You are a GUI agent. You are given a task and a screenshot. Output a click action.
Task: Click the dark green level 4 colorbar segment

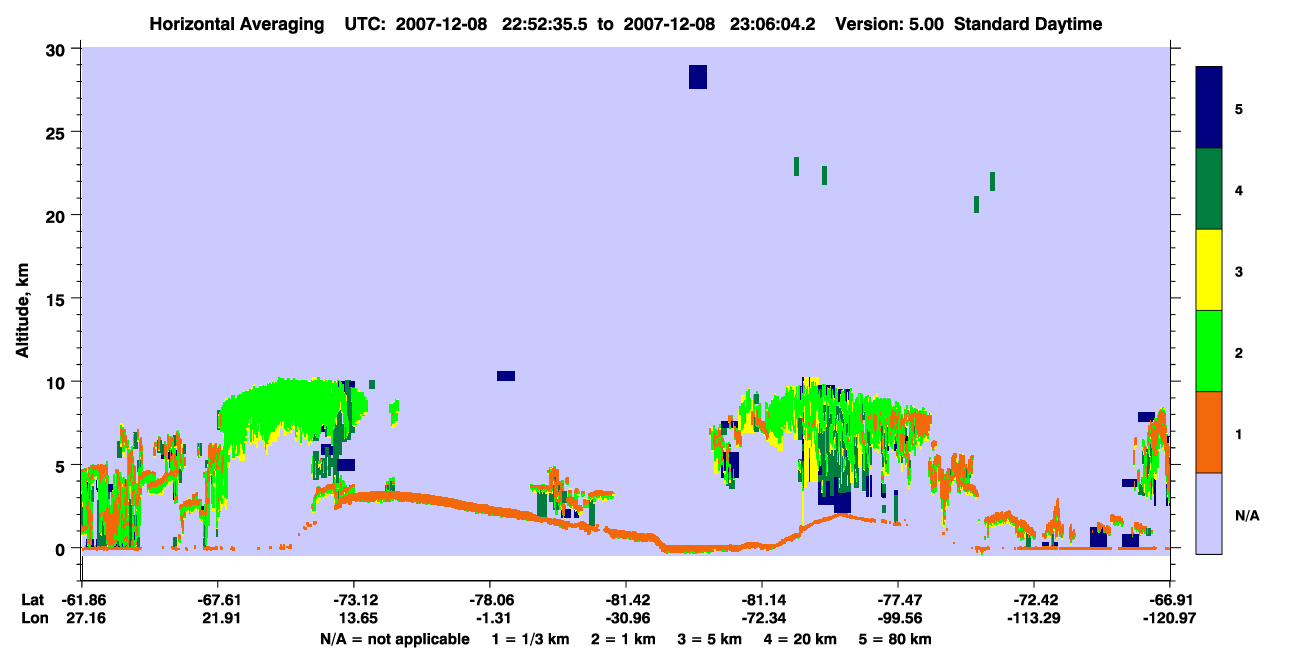point(1209,189)
